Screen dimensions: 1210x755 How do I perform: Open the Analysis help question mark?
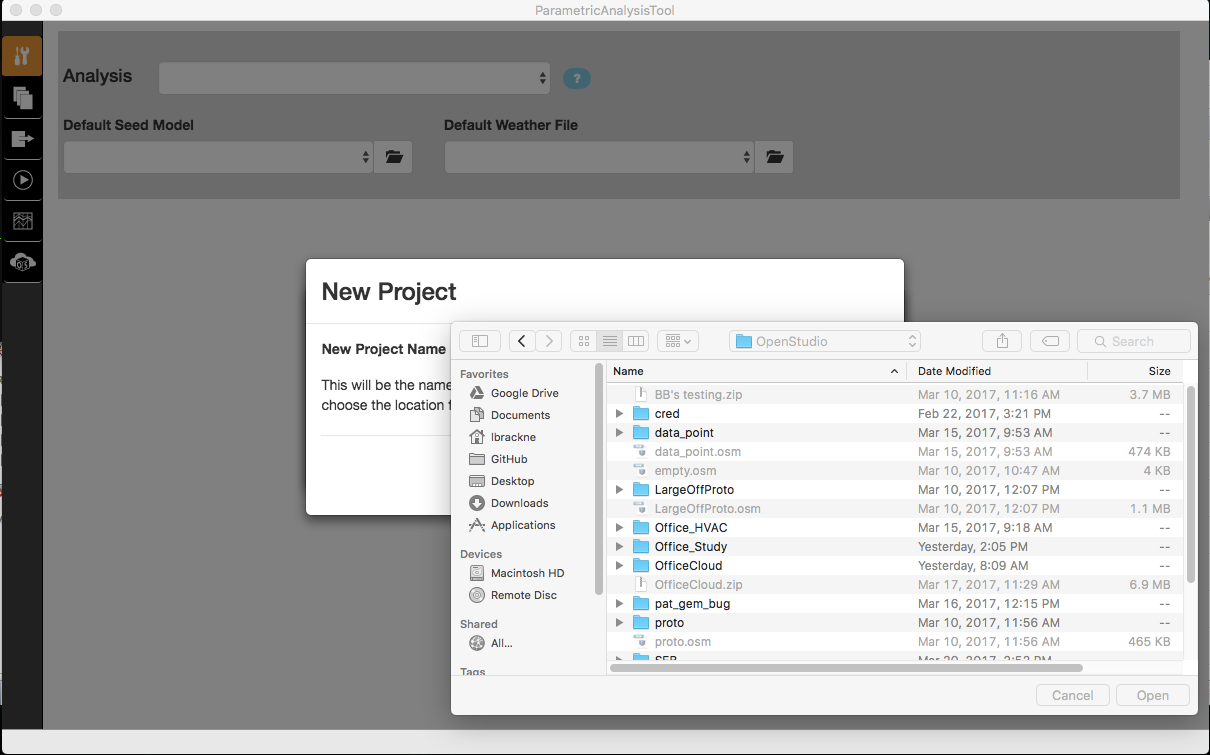click(x=576, y=78)
